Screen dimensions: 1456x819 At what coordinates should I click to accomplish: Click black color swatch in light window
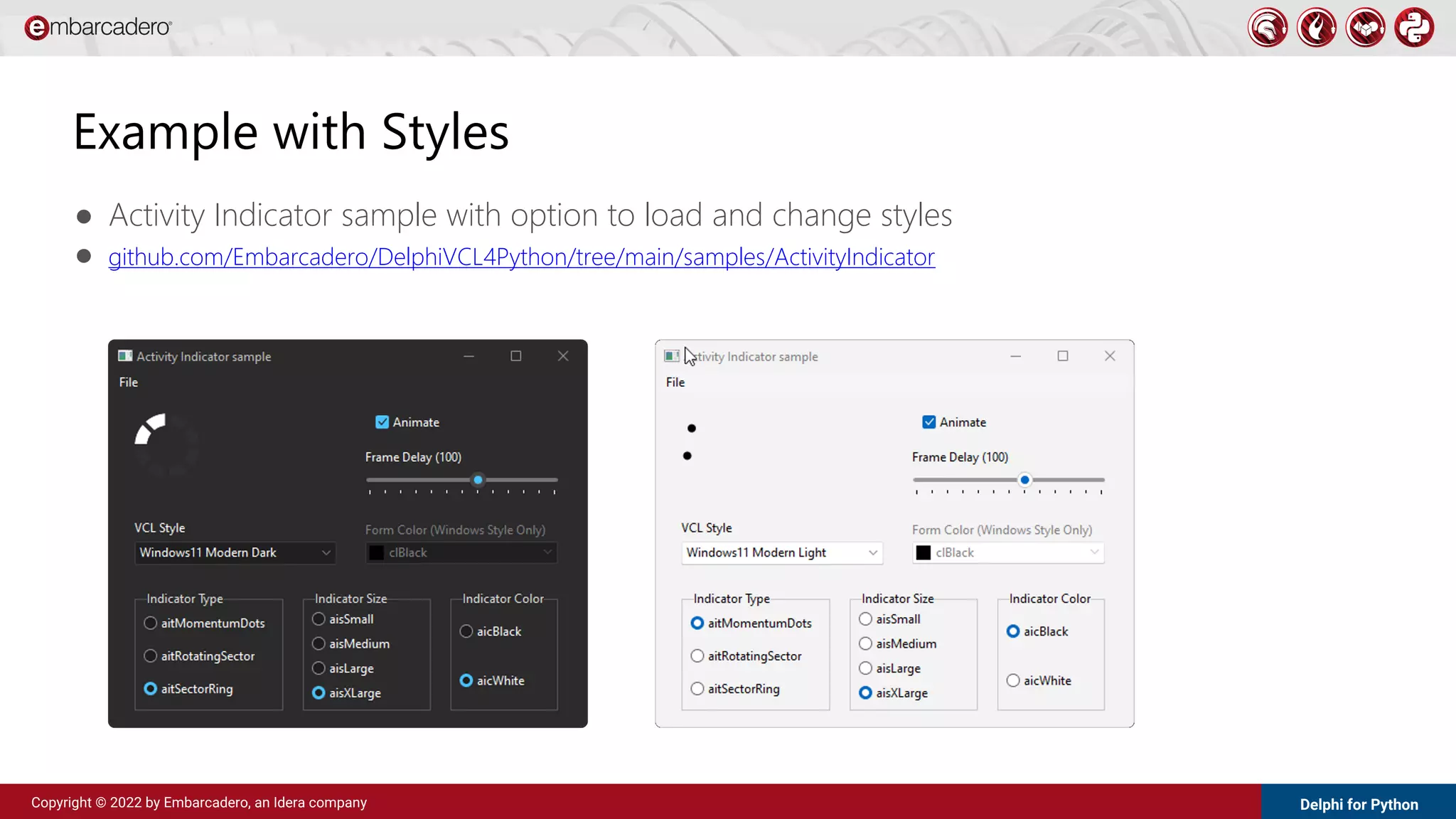(924, 552)
